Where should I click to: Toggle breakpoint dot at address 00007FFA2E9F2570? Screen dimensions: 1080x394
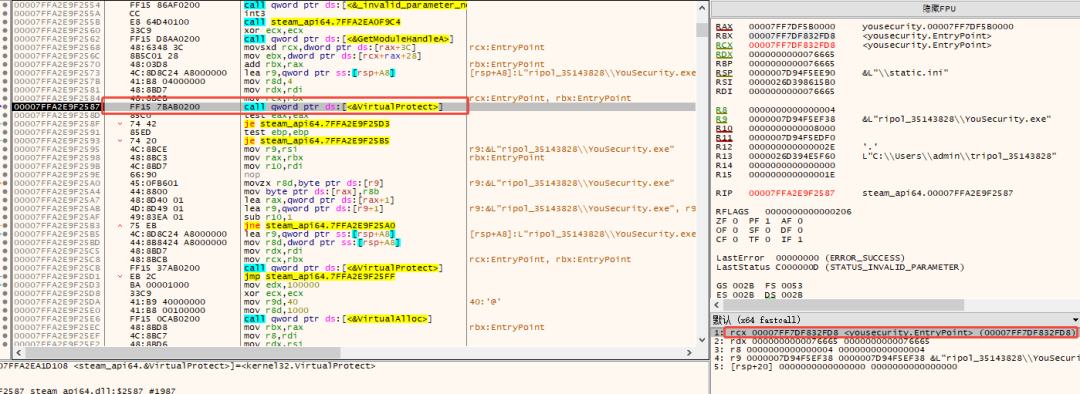[x=6, y=64]
